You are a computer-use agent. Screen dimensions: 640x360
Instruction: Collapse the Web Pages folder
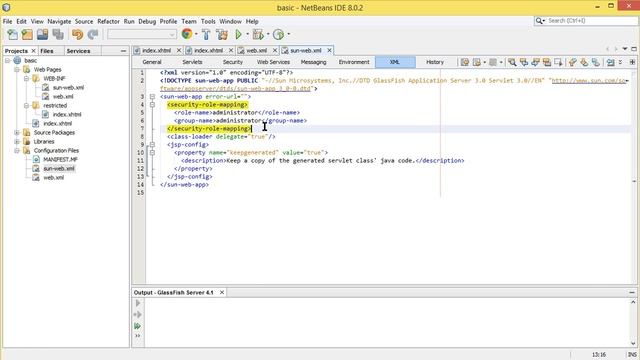pos(17,69)
